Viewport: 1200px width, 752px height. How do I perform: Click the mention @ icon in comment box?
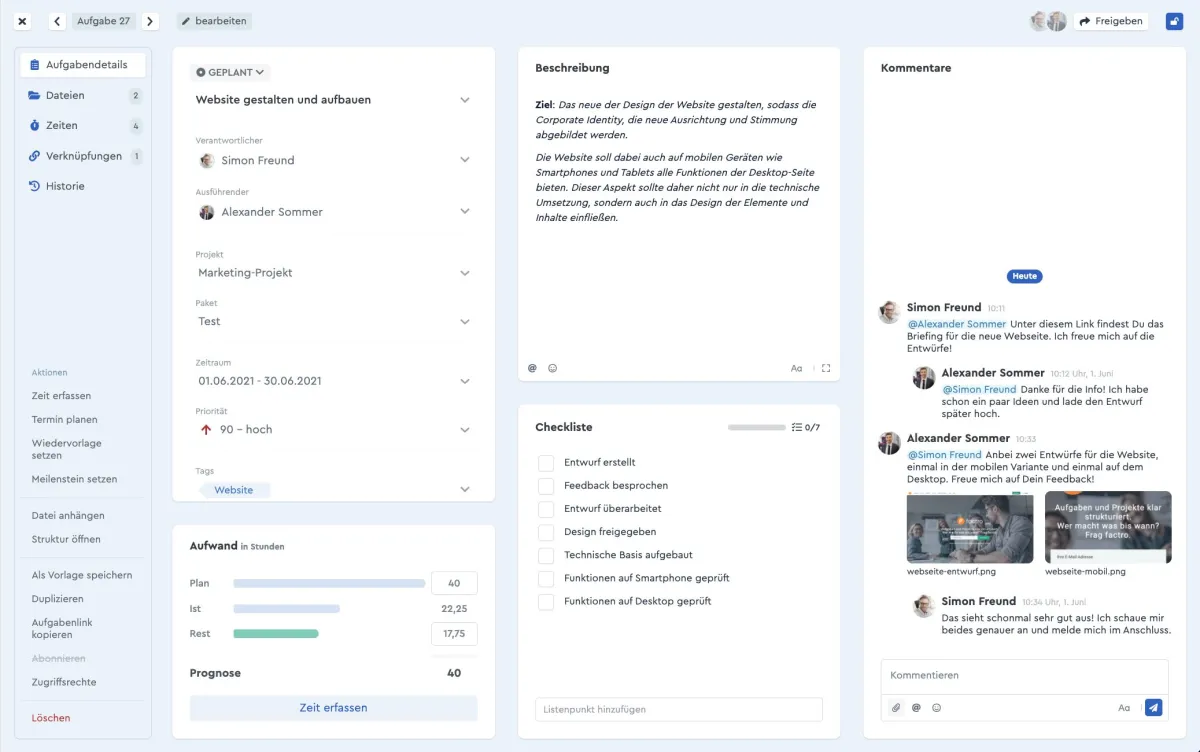pos(916,708)
